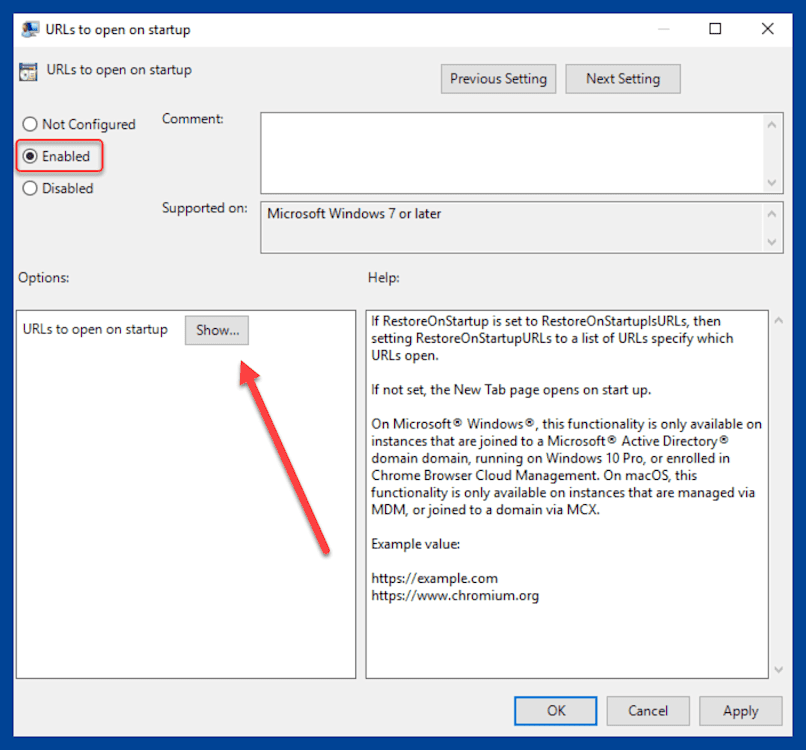Click the policy setting icon beside heading
Image resolution: width=806 pixels, height=750 pixels.
[x=28, y=71]
